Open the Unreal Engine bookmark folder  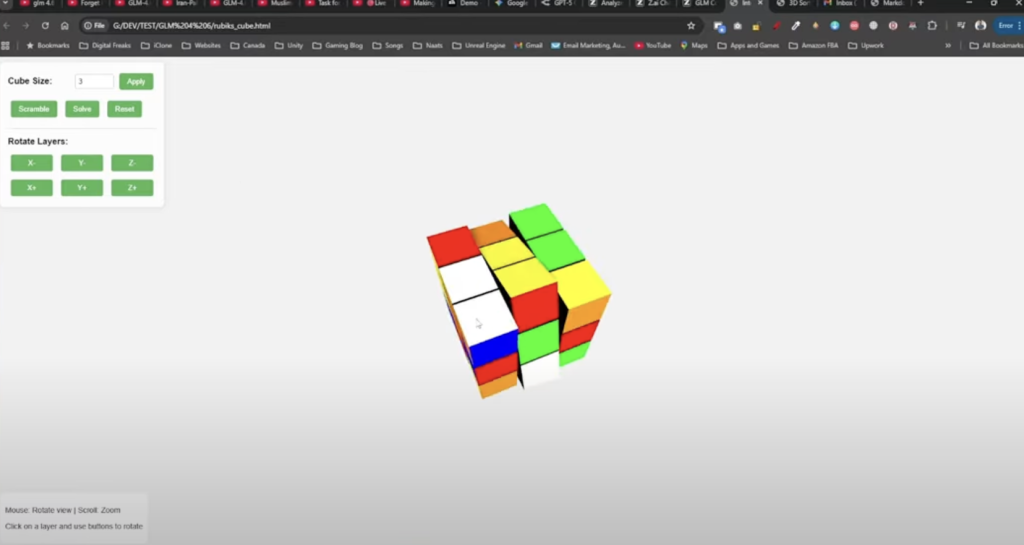480,45
